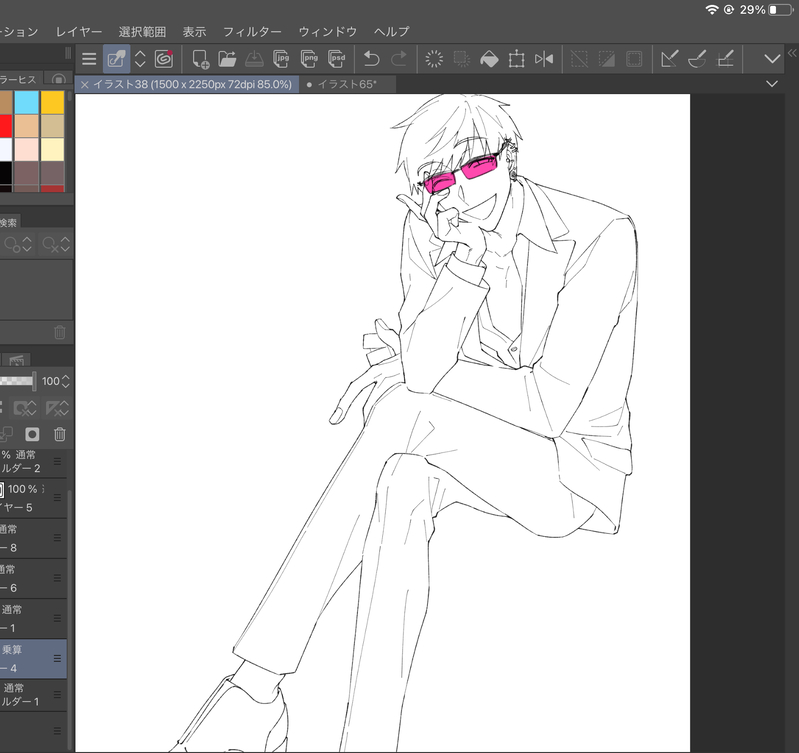Toggle the Scale/Rotate transform tool icon
This screenshot has height=753, width=799.
pos(516,59)
